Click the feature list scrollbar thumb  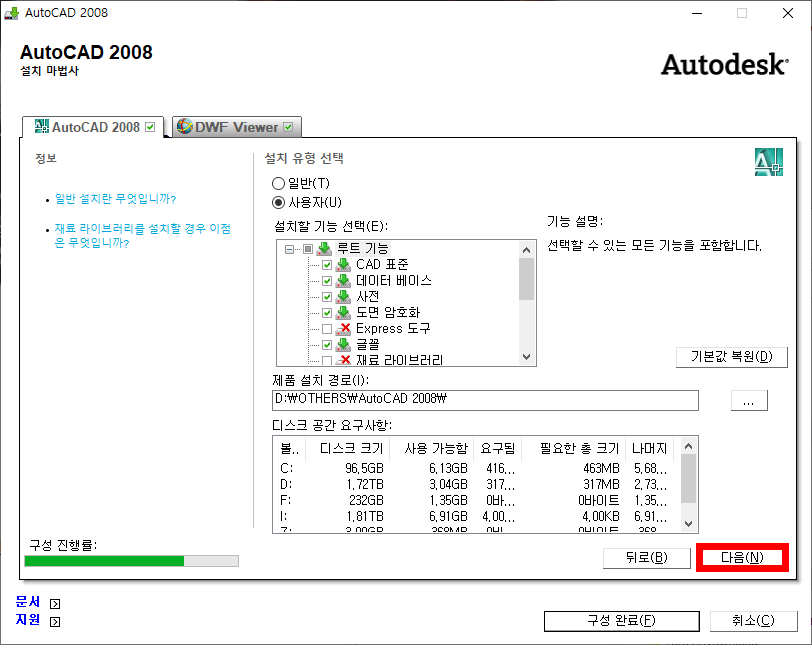527,279
